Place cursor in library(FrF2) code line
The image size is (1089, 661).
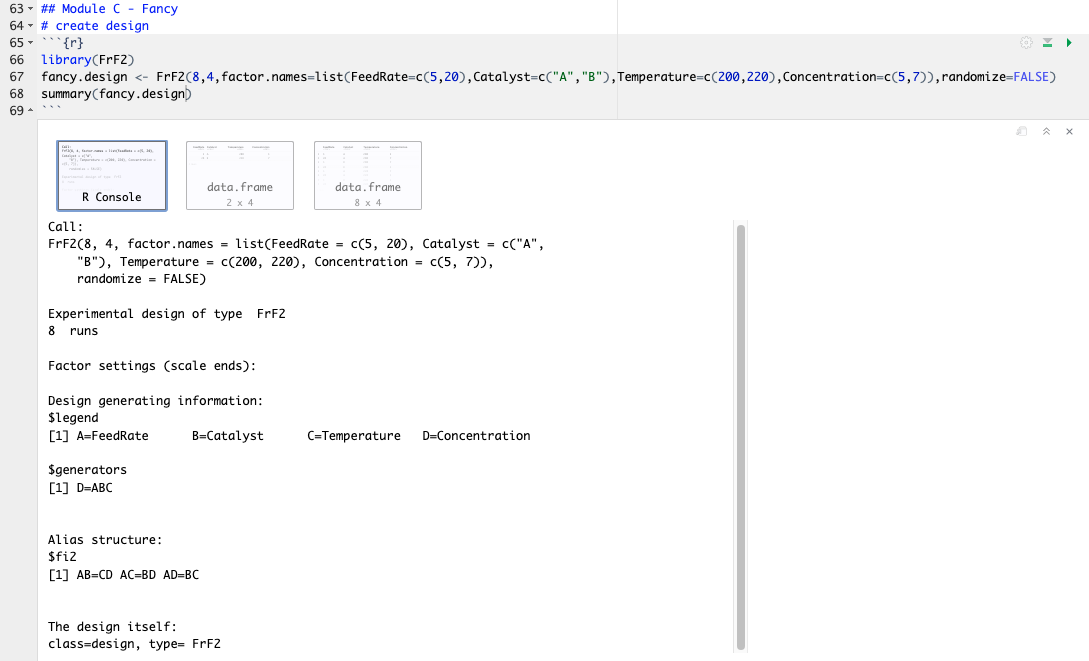pos(80,60)
